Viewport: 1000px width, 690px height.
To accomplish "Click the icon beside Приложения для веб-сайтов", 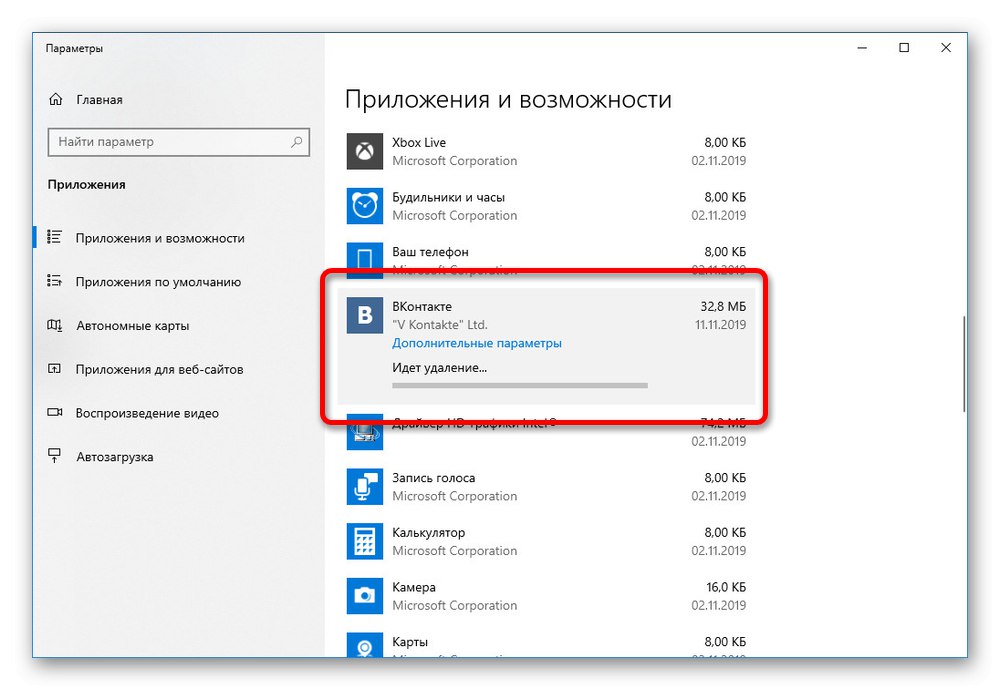I will pos(55,369).
